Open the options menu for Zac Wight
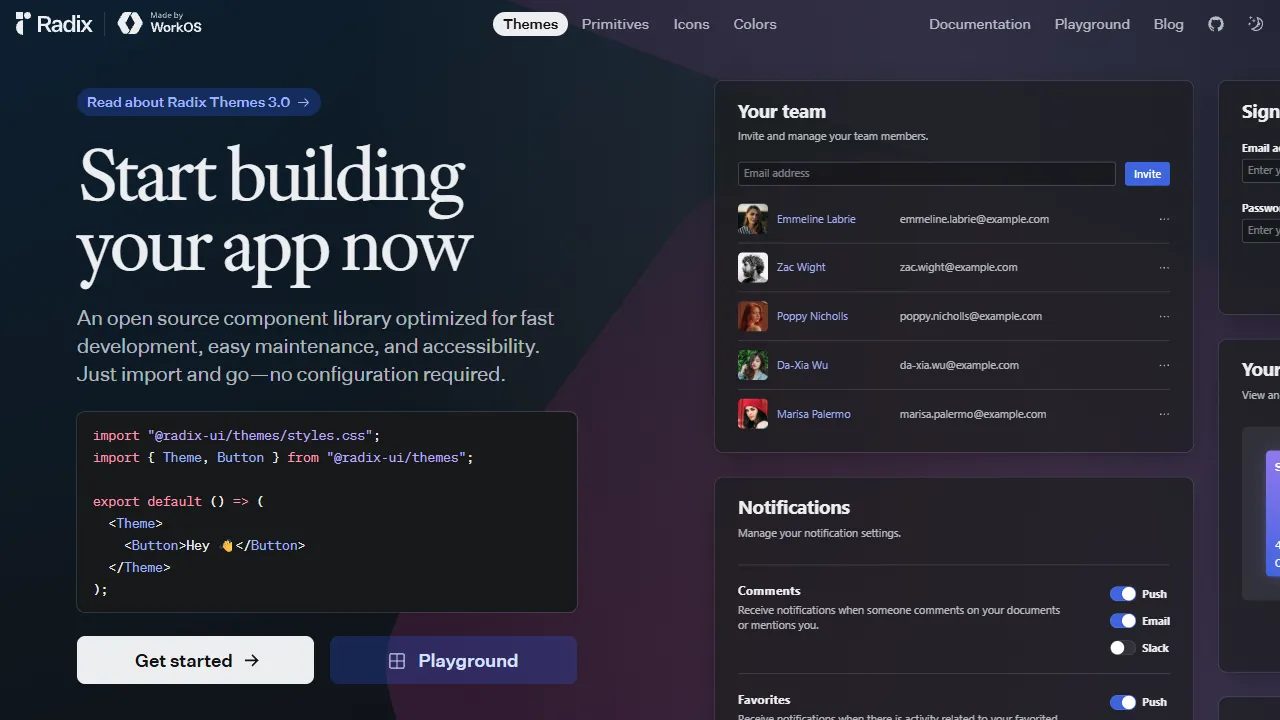Viewport: 1280px width, 720px height. [1164, 267]
